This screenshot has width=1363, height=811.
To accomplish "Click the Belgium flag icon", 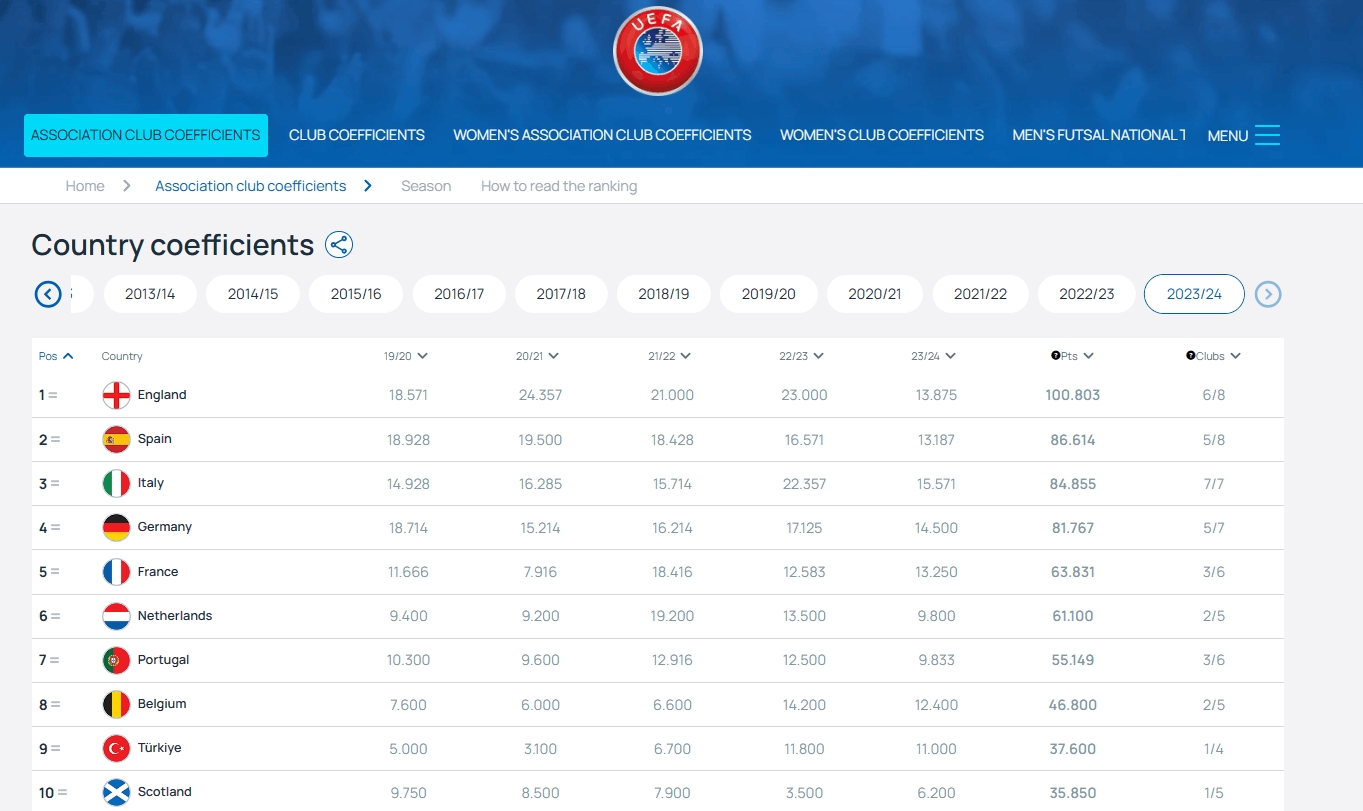I will click(116, 704).
